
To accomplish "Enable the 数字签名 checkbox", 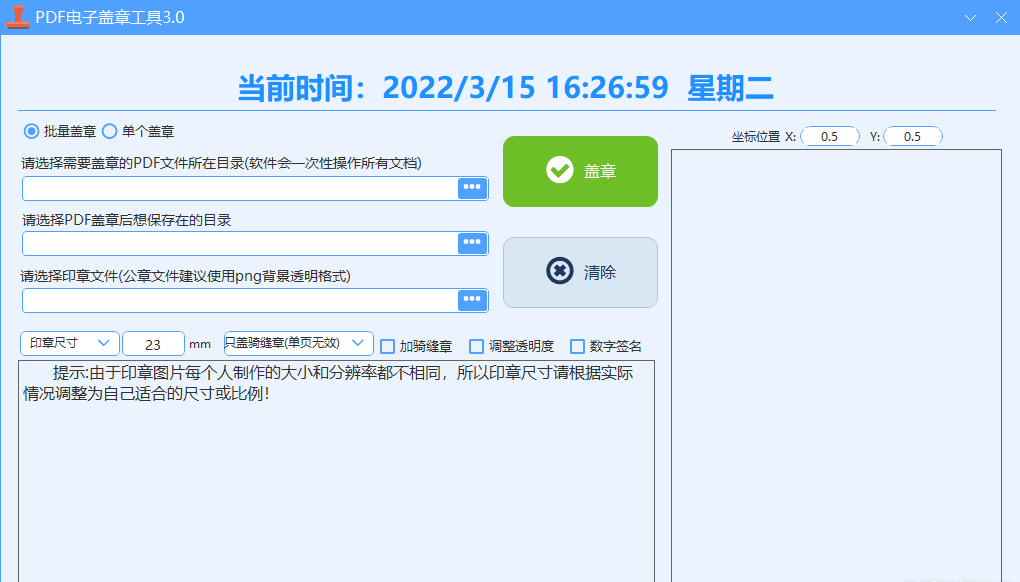I will click(577, 346).
